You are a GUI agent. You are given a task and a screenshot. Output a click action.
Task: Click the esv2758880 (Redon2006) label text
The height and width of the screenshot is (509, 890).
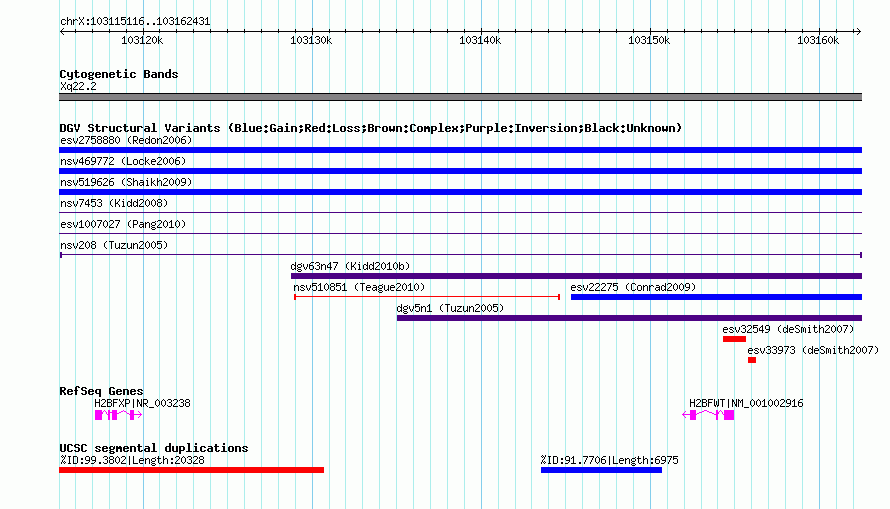click(x=126, y=140)
